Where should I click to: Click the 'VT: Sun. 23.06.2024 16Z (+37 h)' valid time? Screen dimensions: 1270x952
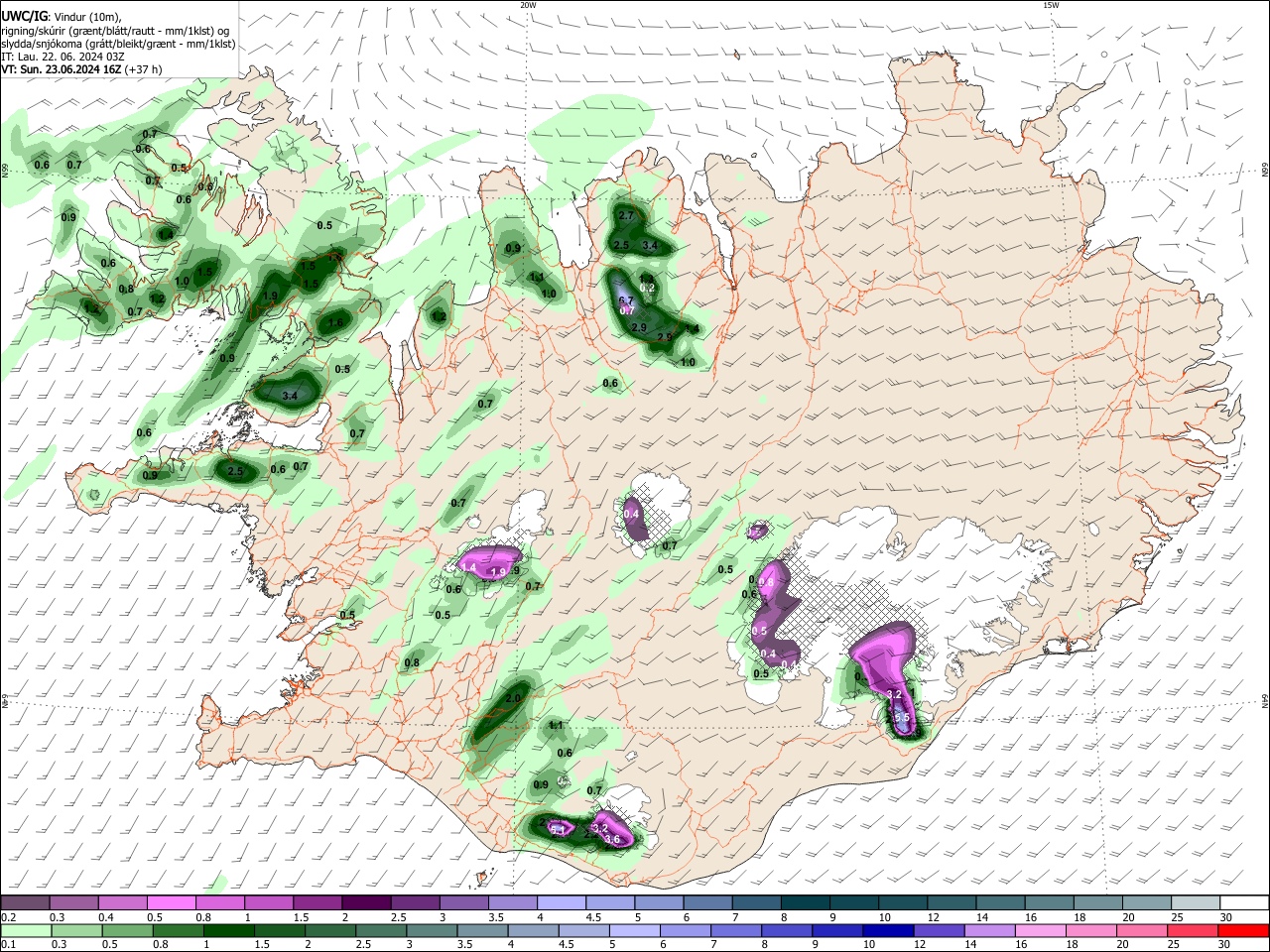(81, 69)
